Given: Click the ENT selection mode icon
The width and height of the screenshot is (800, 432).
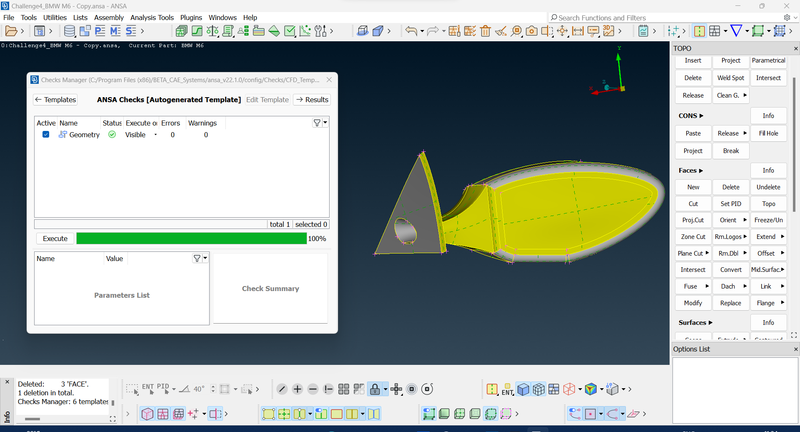Looking at the screenshot, I should (147, 389).
